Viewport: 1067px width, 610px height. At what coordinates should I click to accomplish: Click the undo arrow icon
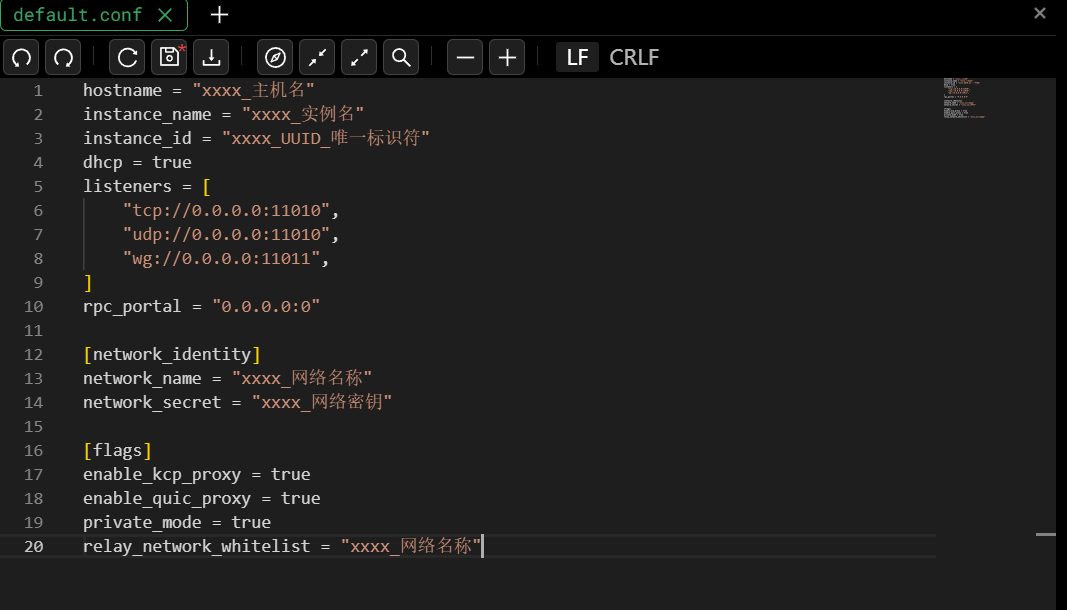click(x=22, y=58)
